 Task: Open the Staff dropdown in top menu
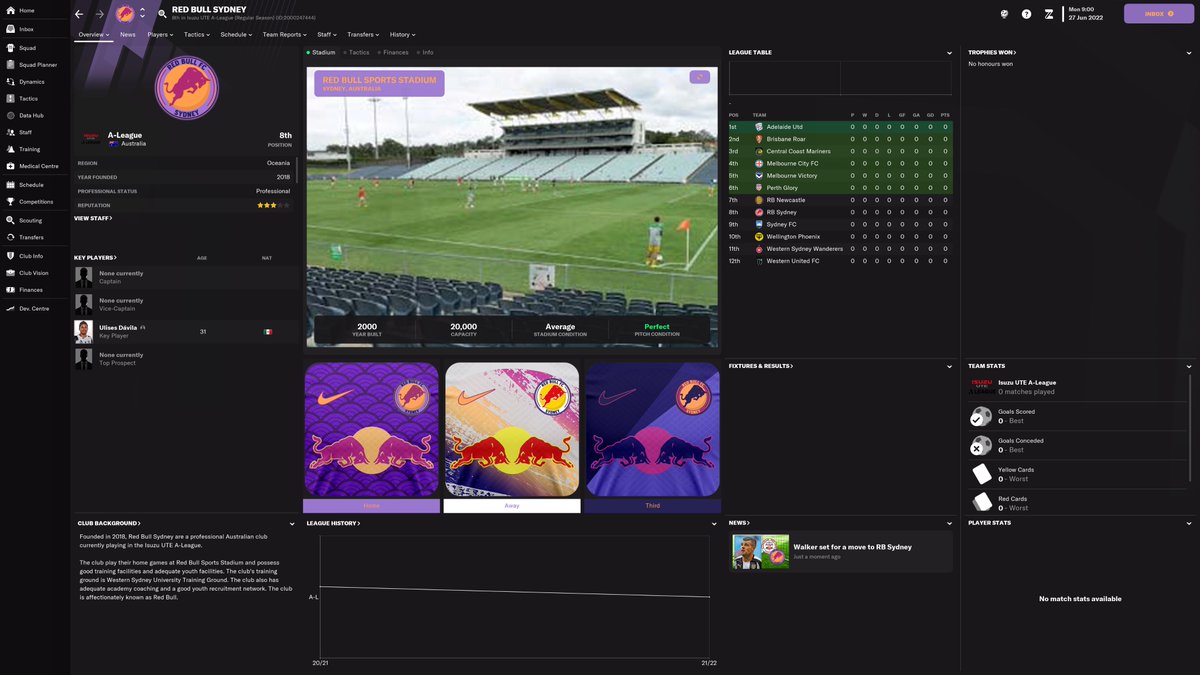pyautogui.click(x=327, y=34)
